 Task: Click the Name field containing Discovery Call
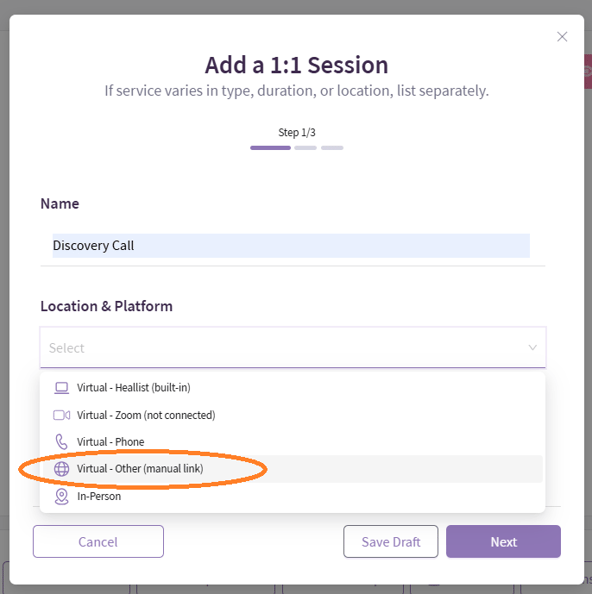[291, 245]
